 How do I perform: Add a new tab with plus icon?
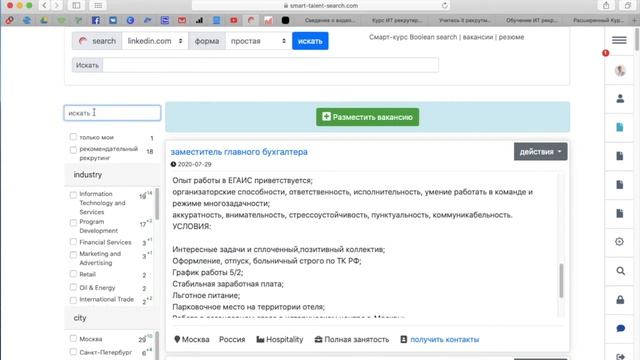635,20
